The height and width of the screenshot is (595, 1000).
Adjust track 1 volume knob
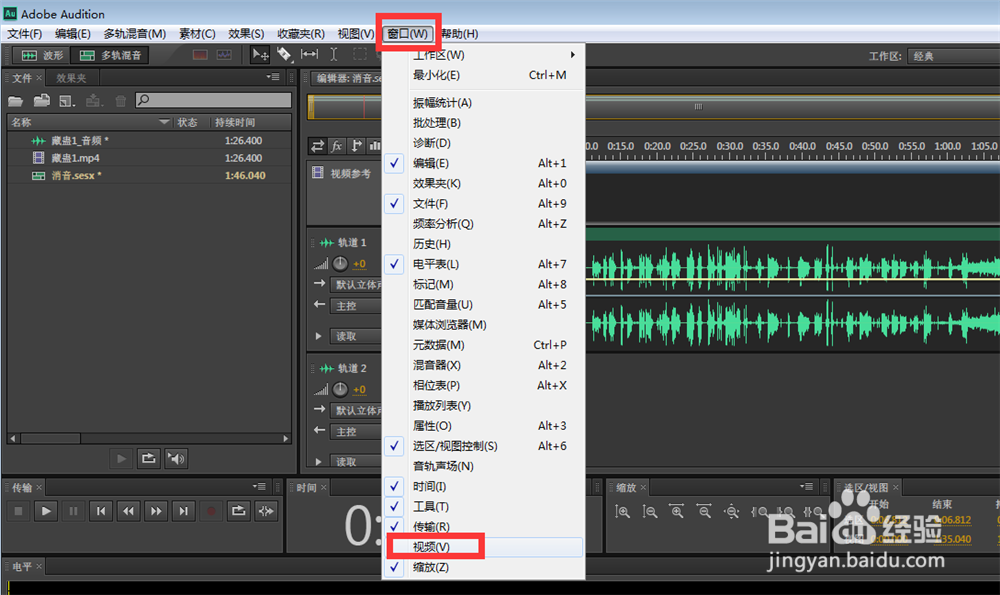[x=340, y=263]
